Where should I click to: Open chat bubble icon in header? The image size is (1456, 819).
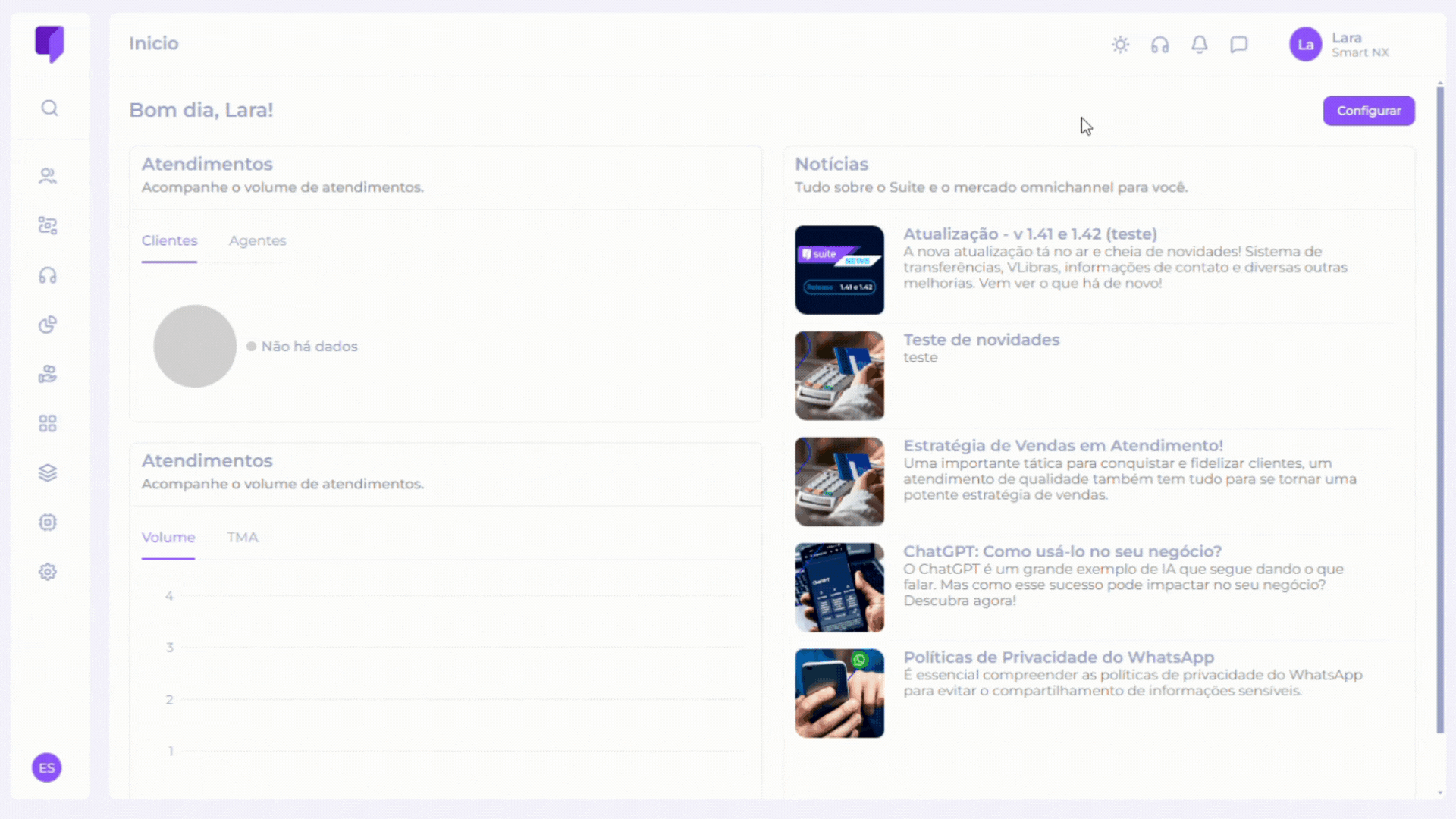(x=1238, y=45)
